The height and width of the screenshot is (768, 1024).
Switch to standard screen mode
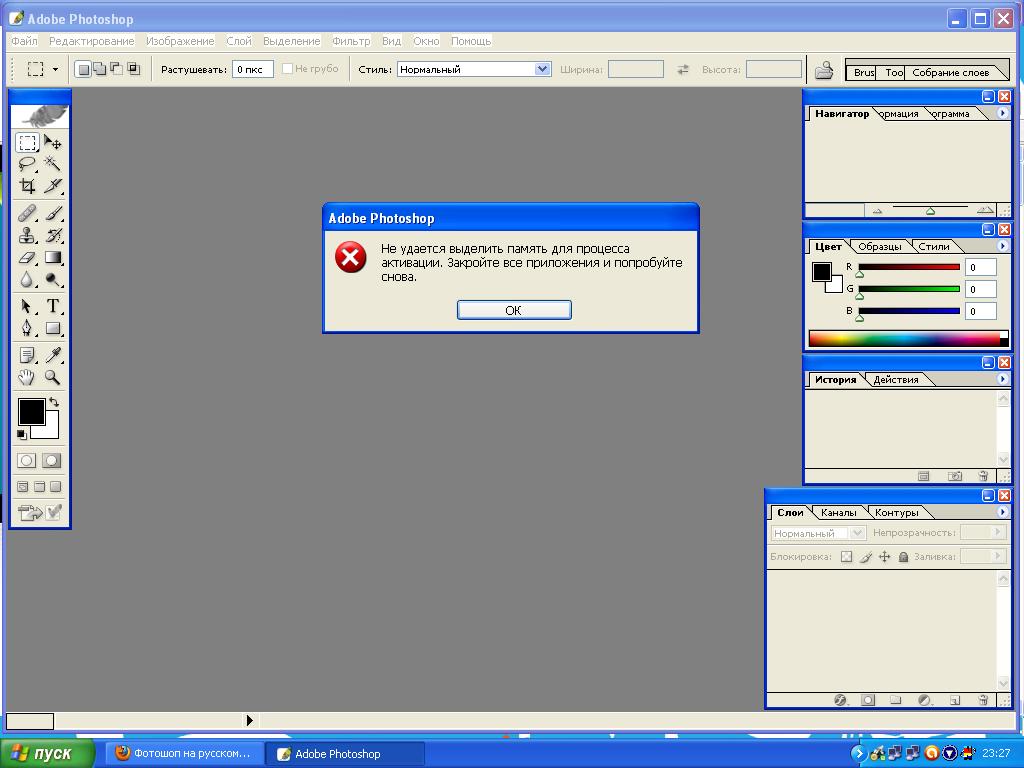23,487
